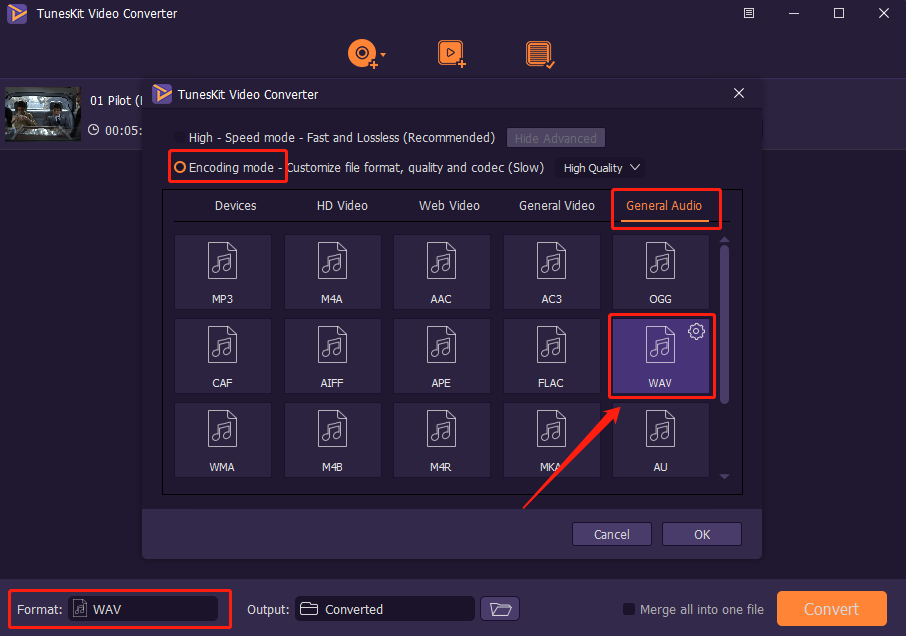Image resolution: width=906 pixels, height=636 pixels.
Task: Select the AIFF format tile
Action: (332, 356)
